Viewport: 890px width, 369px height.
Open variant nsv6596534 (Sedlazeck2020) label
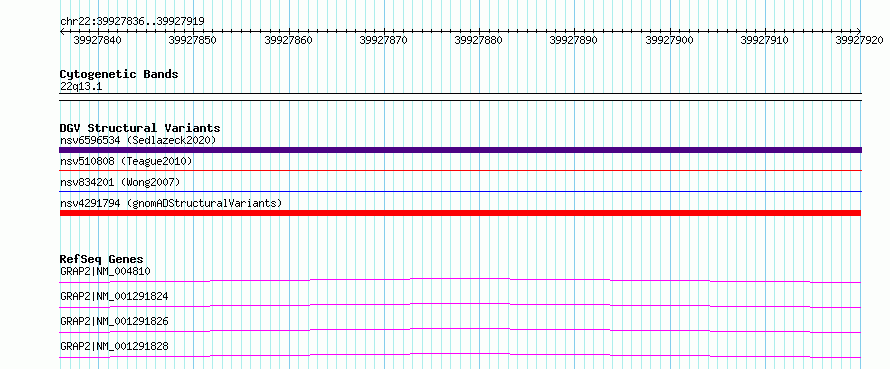tap(138, 140)
